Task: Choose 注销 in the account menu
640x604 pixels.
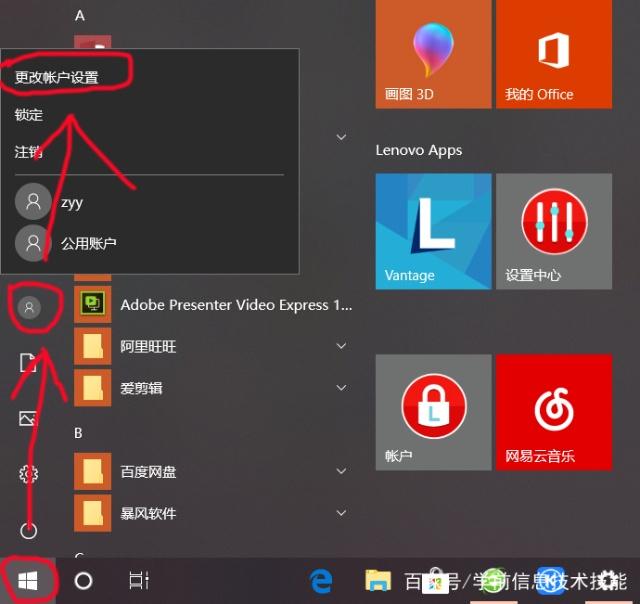Action: (x=29, y=152)
